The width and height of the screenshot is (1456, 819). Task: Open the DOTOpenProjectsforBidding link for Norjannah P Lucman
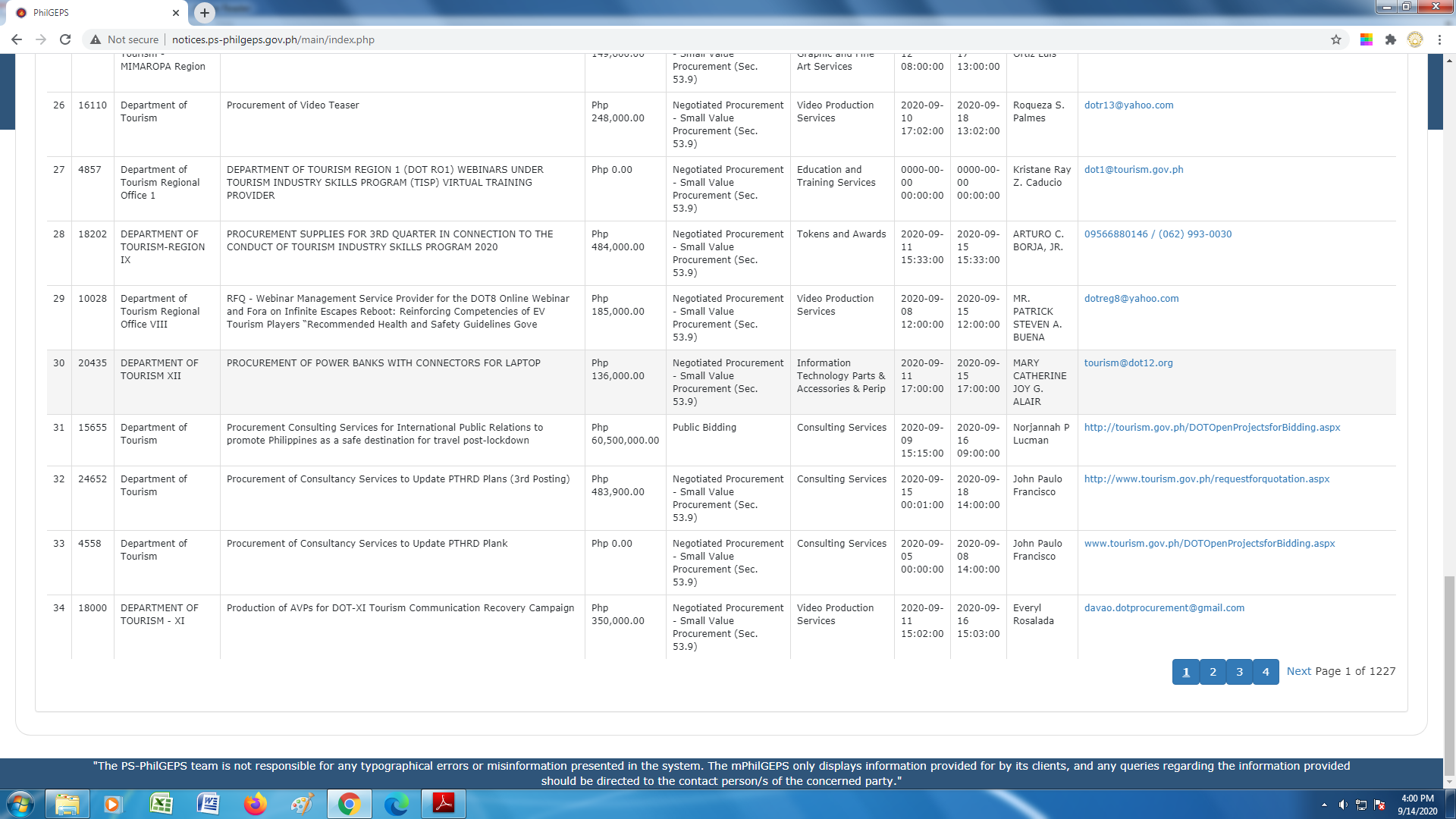tap(1212, 428)
